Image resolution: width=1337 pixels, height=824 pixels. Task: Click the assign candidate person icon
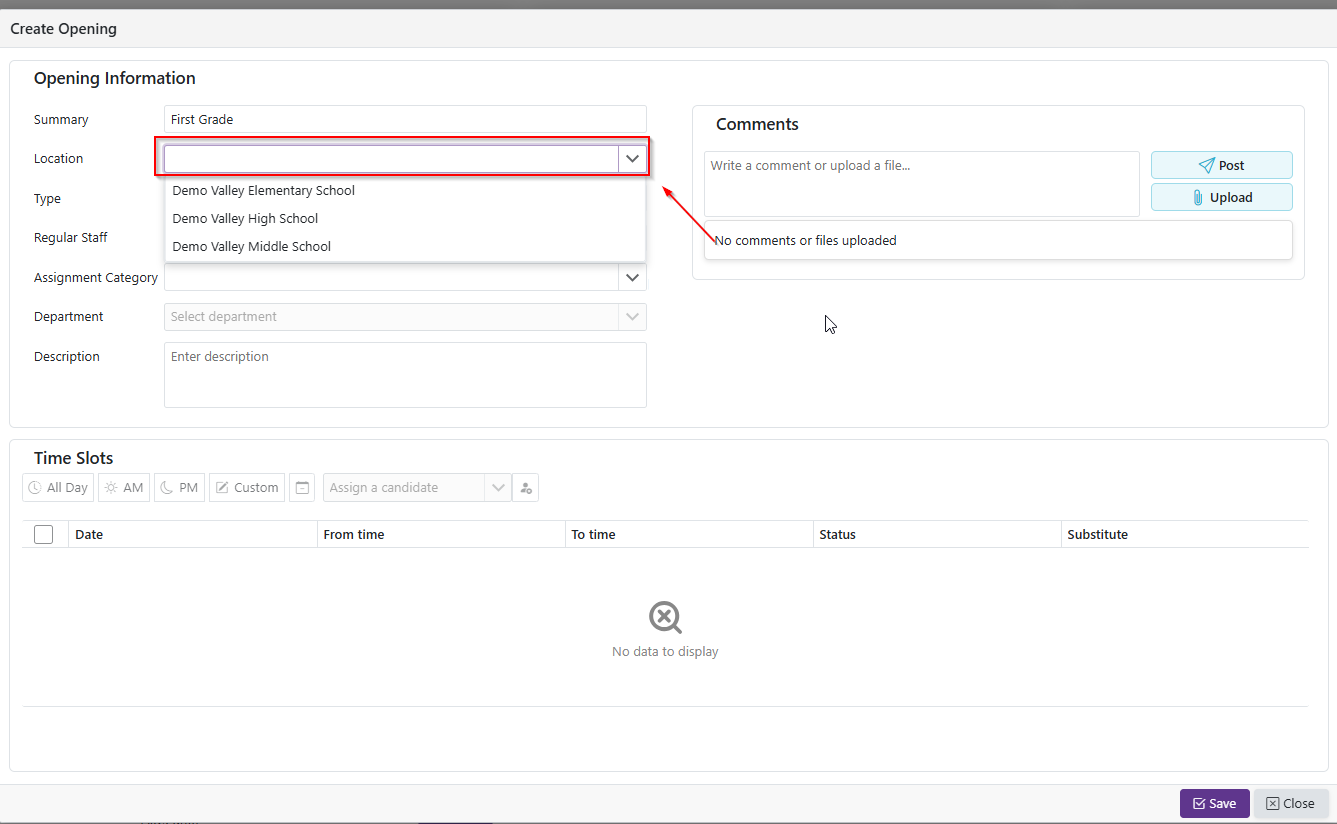[x=526, y=488]
